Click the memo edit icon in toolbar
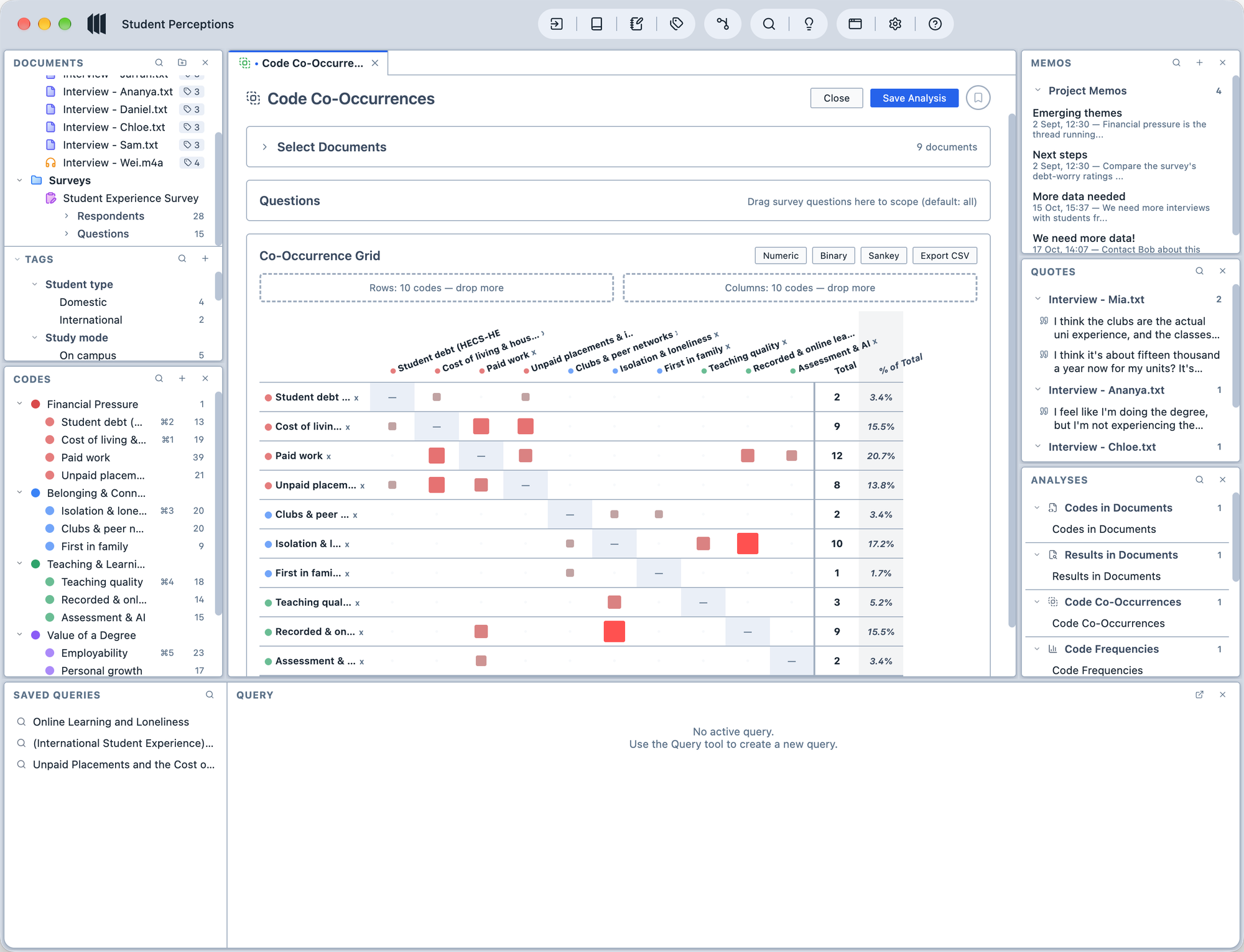The height and width of the screenshot is (952, 1244). 636,24
